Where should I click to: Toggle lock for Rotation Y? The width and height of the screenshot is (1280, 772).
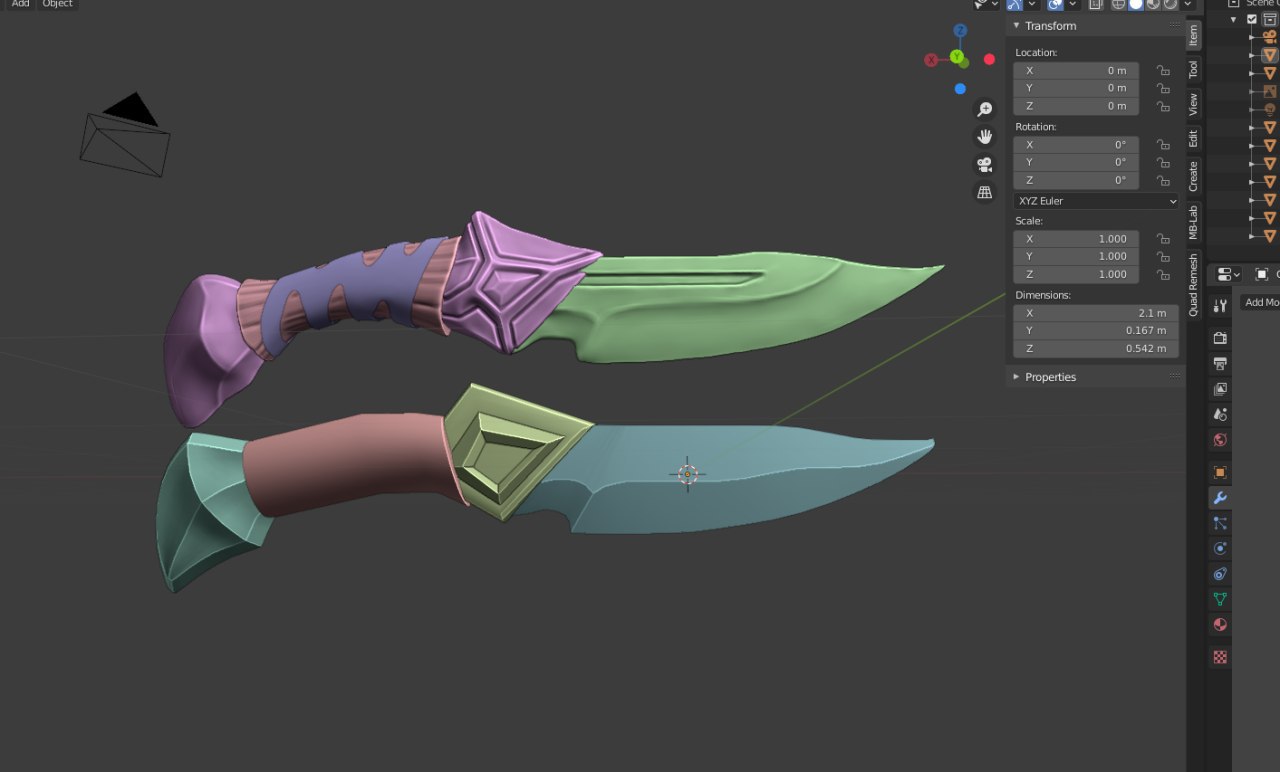[1163, 162]
